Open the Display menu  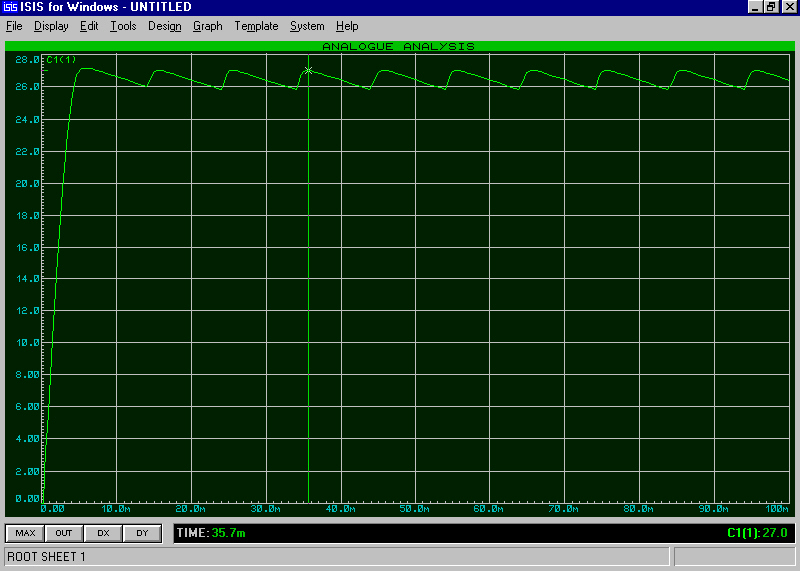tap(51, 26)
